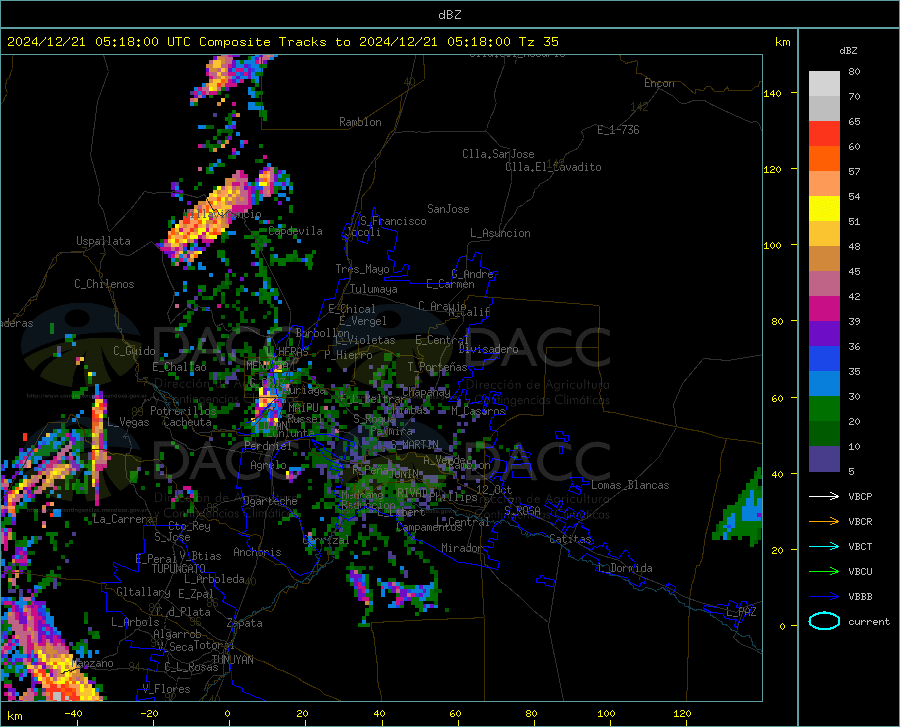Select the yellow 51 dBZ color swatch
Viewport: 900px width, 727px height.
click(824, 209)
